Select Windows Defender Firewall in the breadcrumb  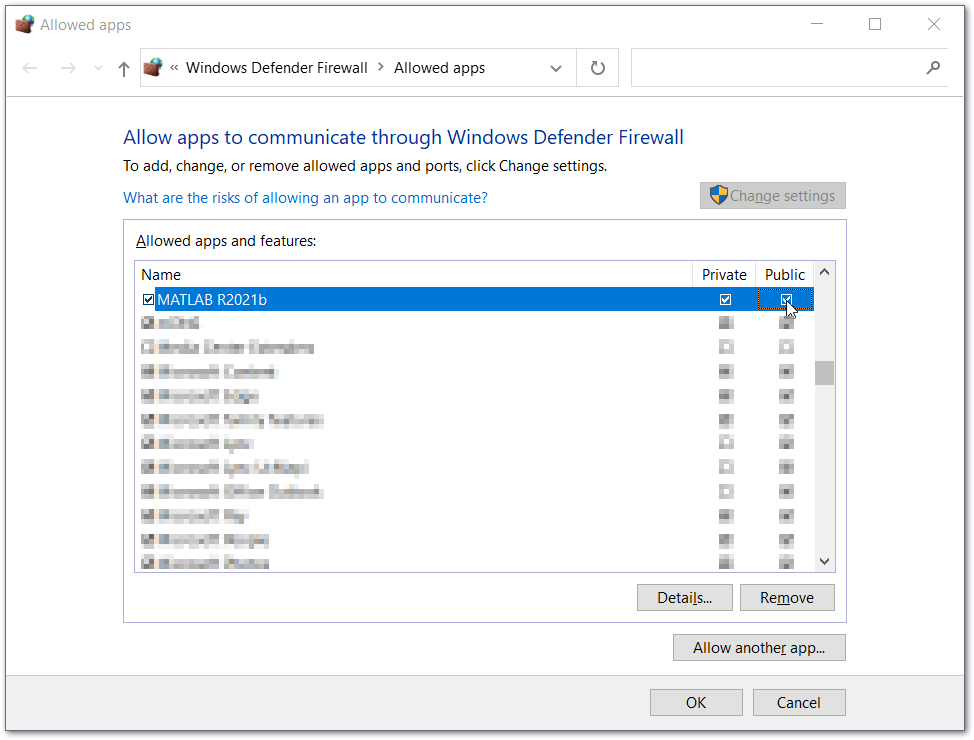tap(277, 67)
